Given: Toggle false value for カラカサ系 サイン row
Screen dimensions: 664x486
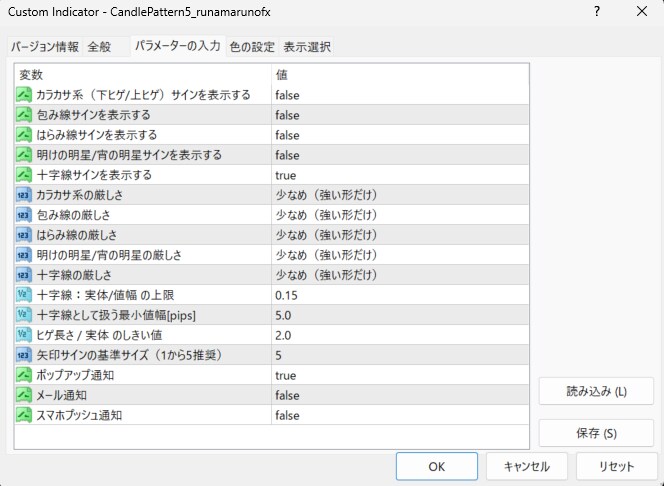Looking at the screenshot, I should coord(400,95).
